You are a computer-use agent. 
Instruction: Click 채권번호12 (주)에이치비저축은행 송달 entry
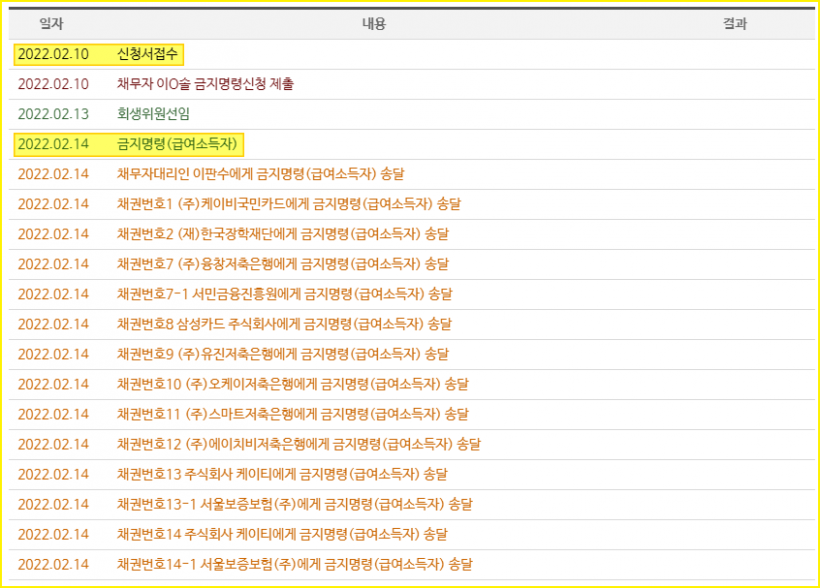pyautogui.click(x=299, y=444)
